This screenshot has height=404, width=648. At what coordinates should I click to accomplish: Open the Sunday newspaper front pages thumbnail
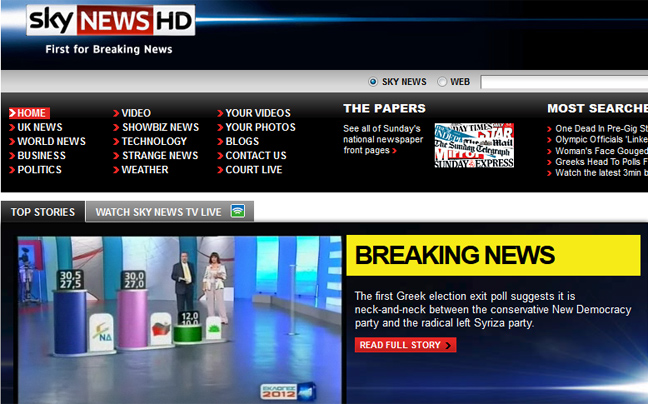[474, 145]
